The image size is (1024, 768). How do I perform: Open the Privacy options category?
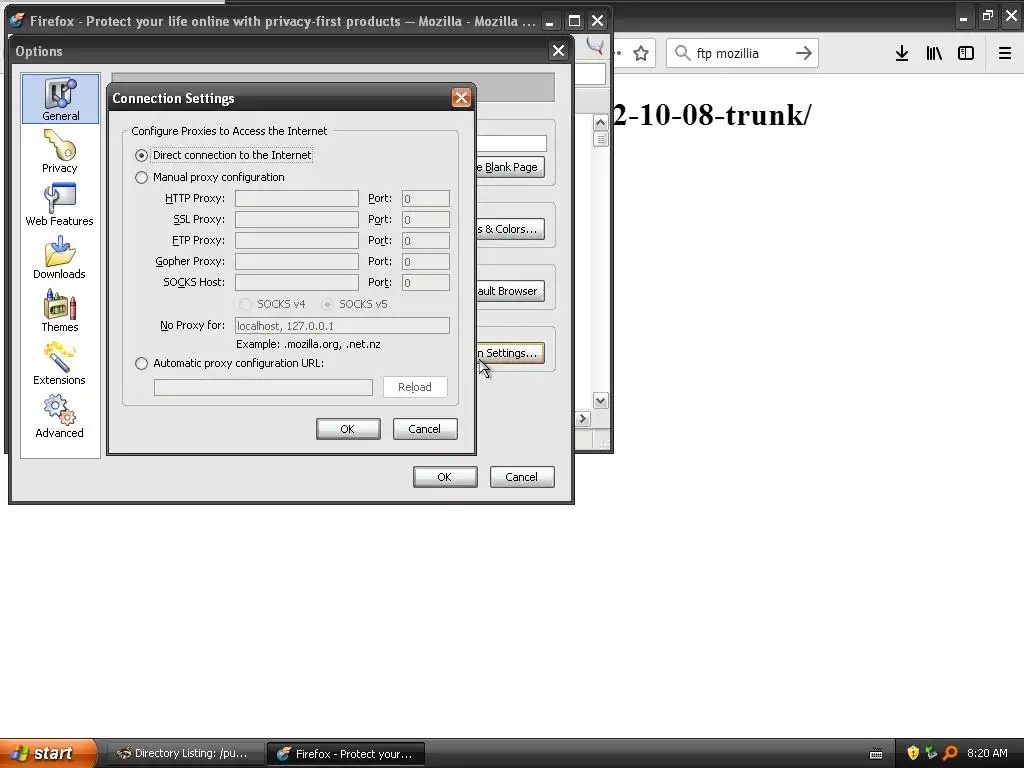(60, 152)
